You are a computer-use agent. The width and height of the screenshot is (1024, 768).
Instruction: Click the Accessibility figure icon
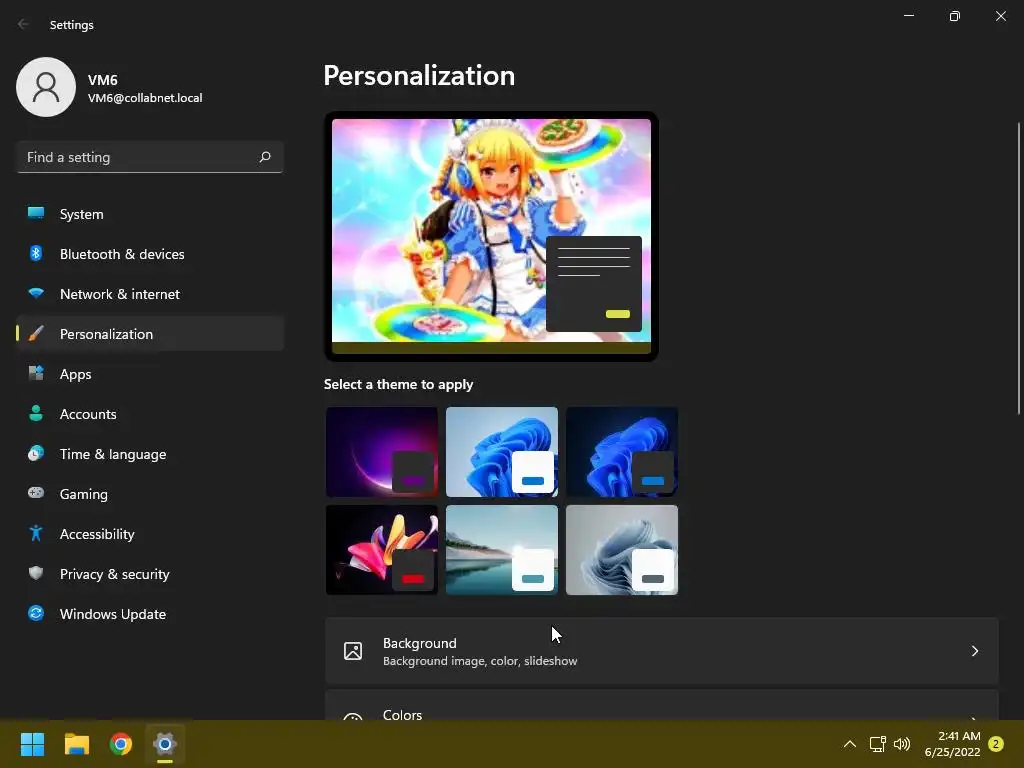pyautogui.click(x=36, y=534)
